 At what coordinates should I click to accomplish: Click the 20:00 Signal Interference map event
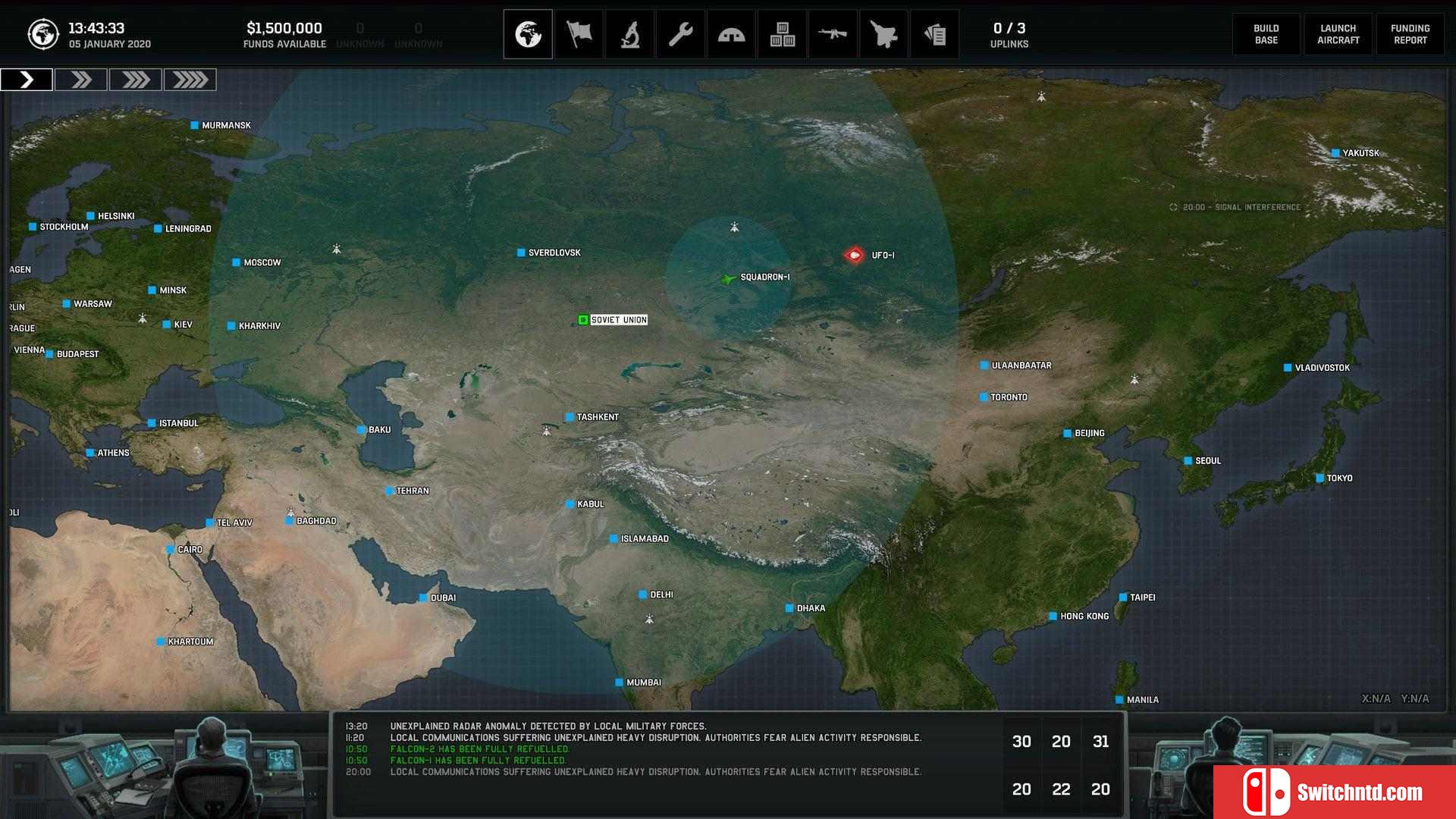(x=1235, y=207)
